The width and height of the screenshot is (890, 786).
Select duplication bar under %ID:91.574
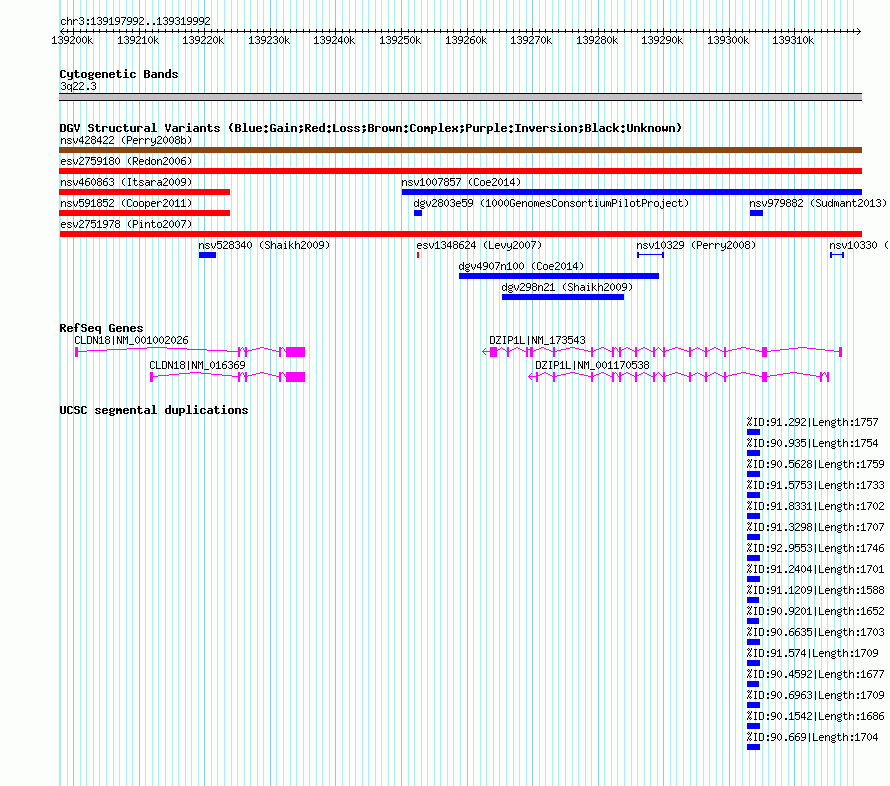[x=753, y=663]
